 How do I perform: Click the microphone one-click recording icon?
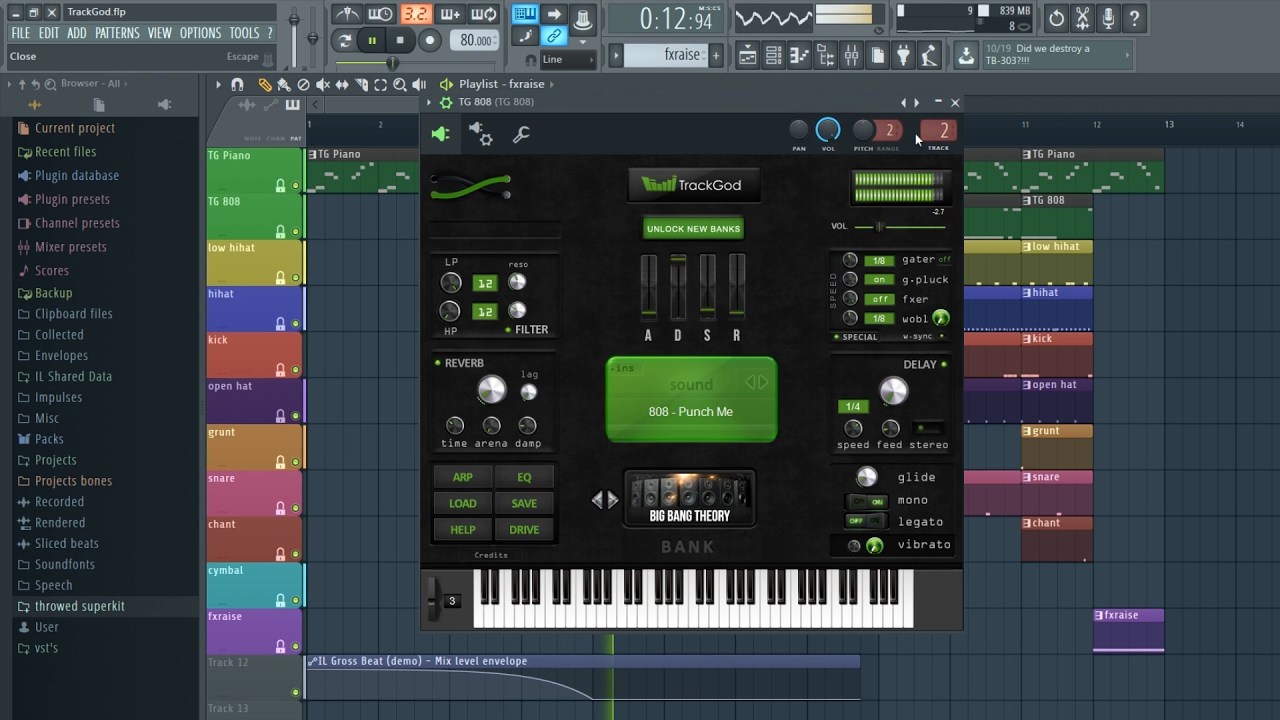(x=1108, y=18)
